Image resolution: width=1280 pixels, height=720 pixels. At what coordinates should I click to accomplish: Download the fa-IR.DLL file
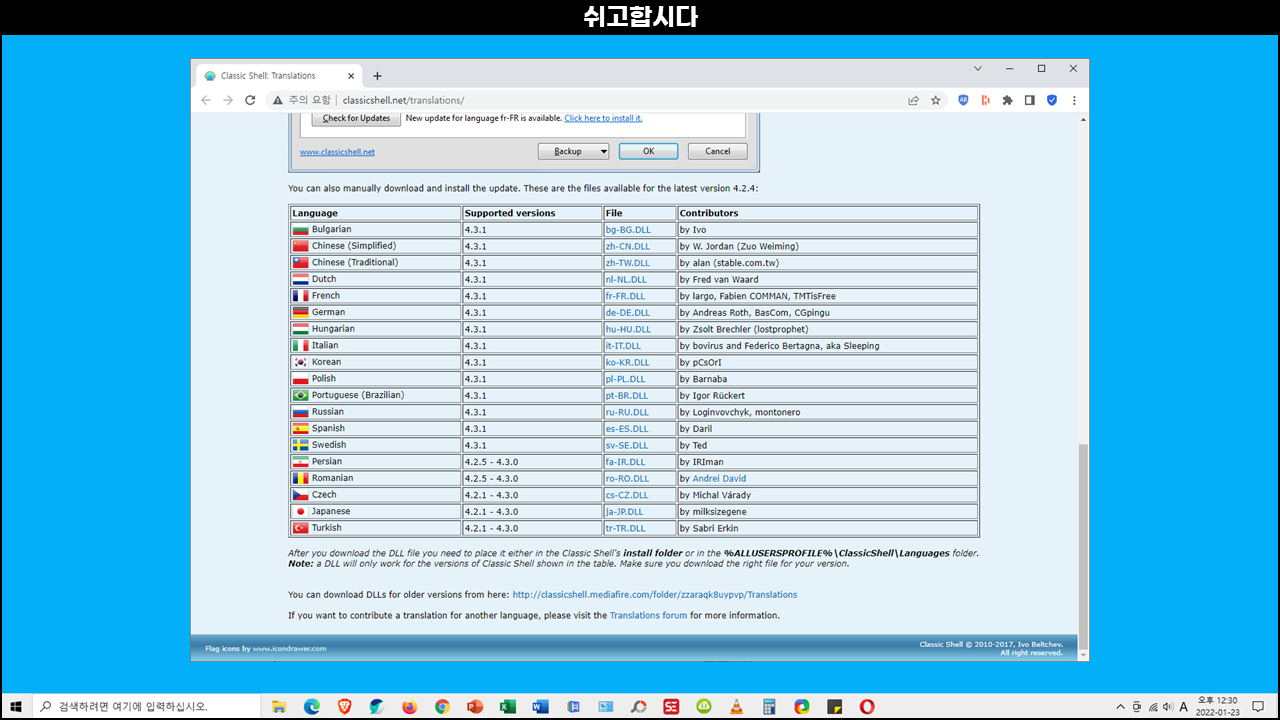coord(625,462)
